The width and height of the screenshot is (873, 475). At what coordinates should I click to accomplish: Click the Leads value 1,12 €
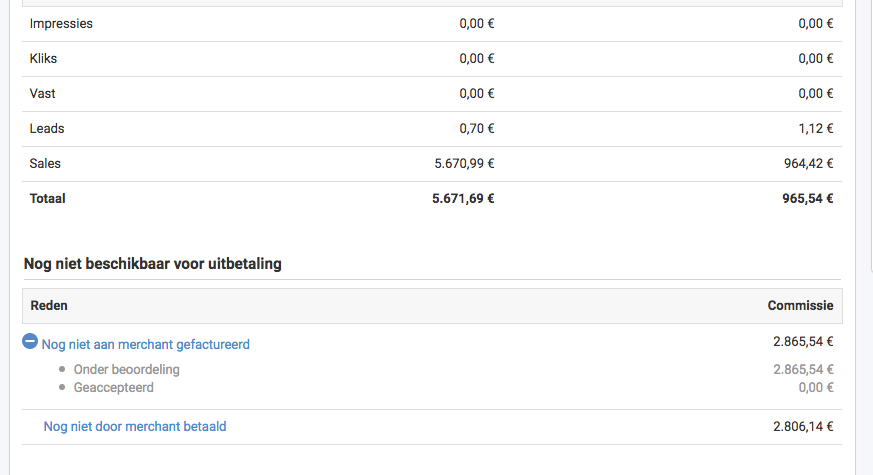[816, 129]
